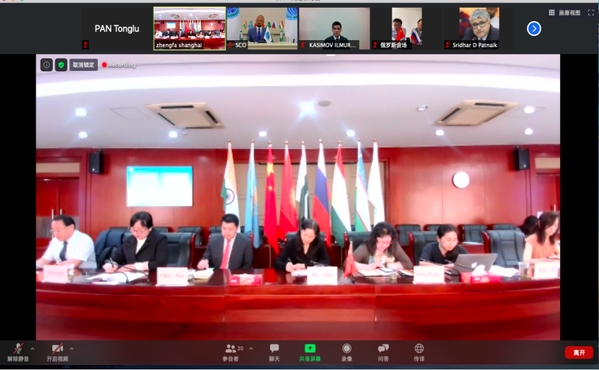The image size is (599, 370).
Task: Expand the participants options caret
Action: click(251, 348)
